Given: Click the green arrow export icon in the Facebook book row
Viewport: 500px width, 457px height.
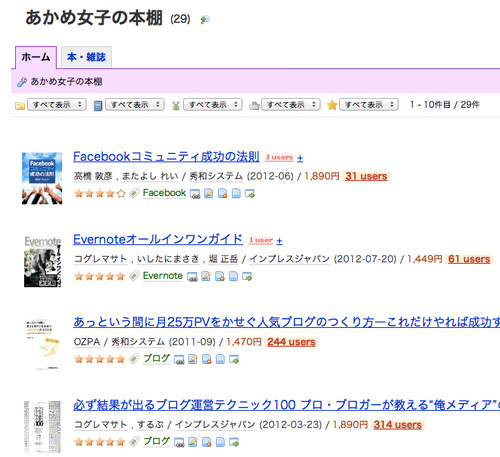Looking at the screenshot, I should [250, 193].
